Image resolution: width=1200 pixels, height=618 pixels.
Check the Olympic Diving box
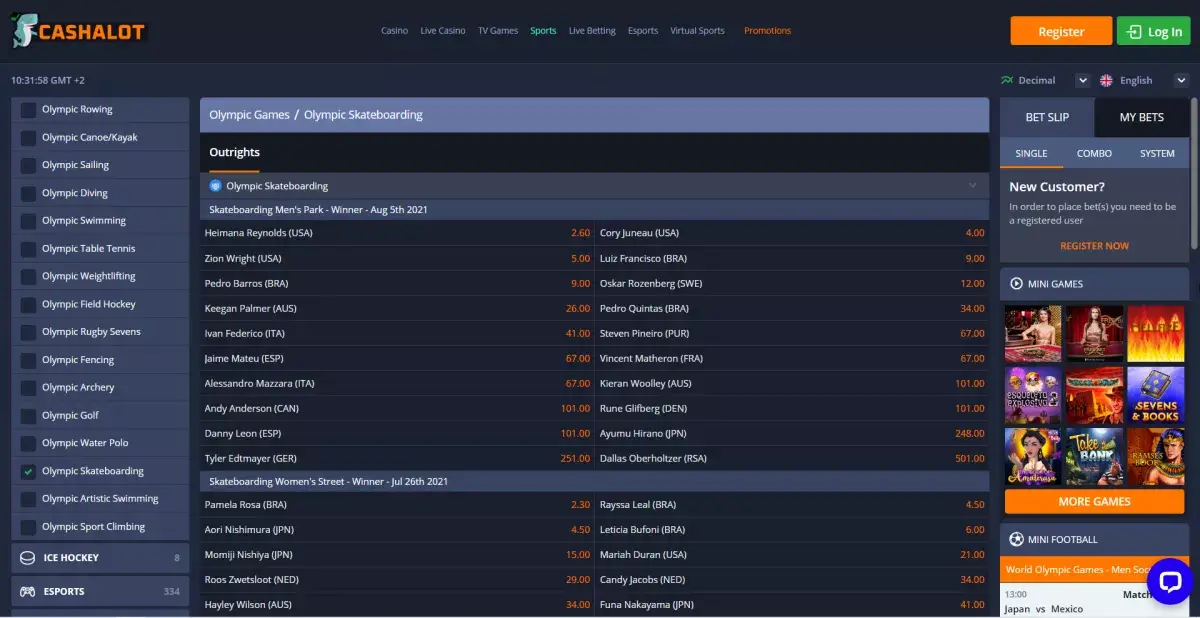pyautogui.click(x=28, y=193)
